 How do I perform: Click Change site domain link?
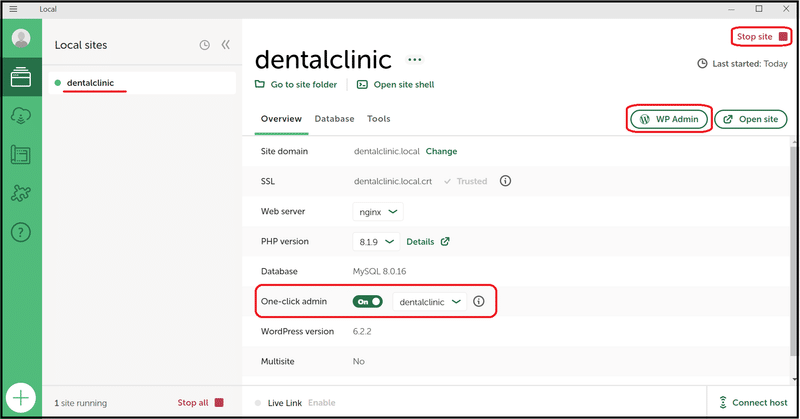(441, 152)
